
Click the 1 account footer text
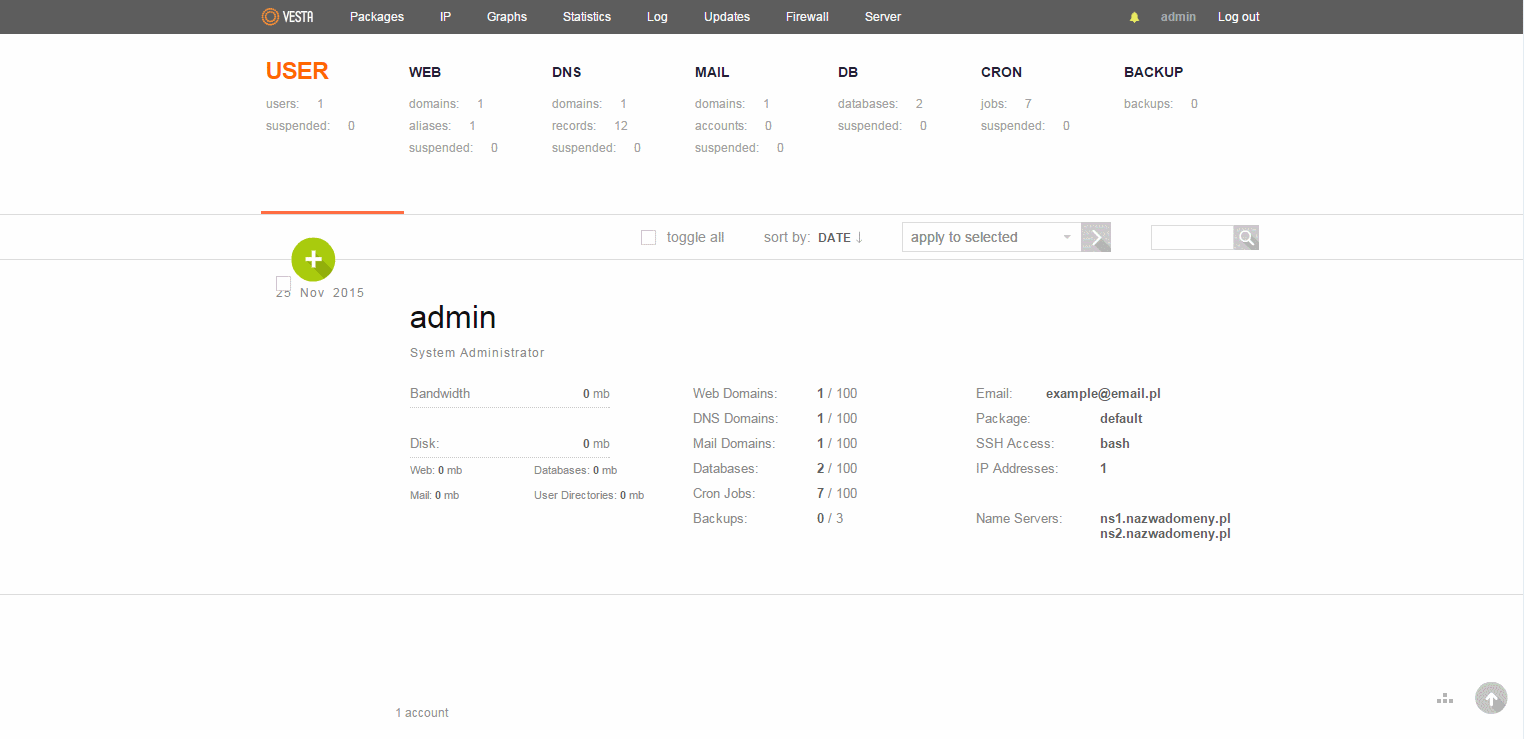(422, 713)
